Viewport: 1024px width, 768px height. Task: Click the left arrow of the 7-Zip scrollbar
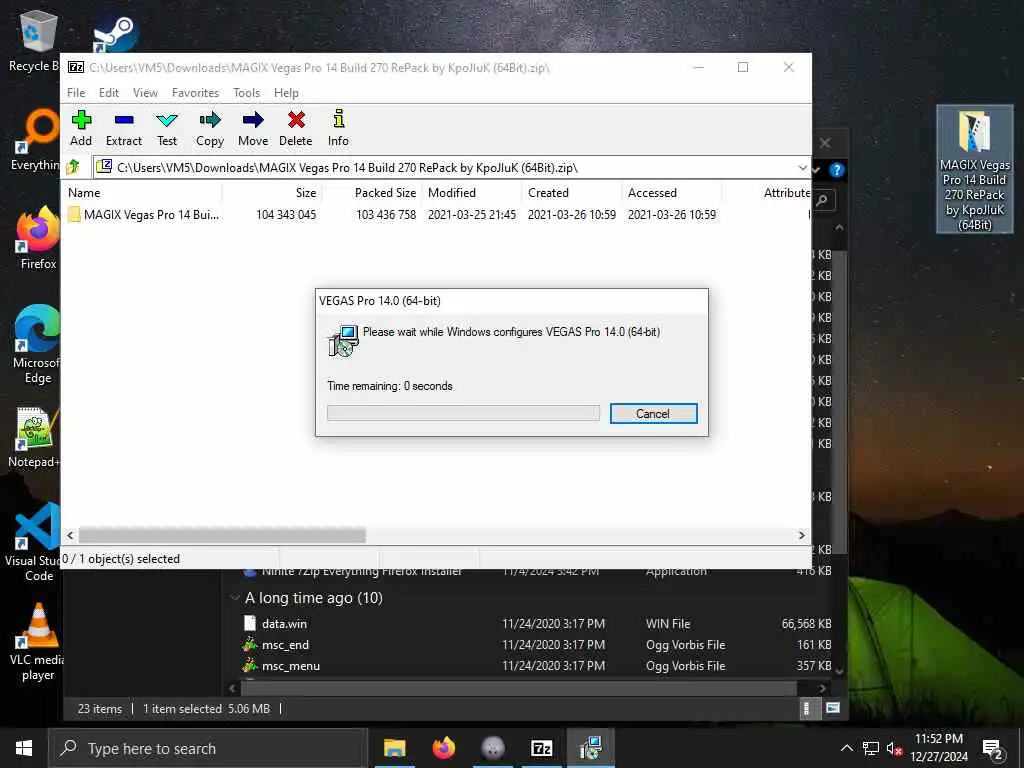pyautogui.click(x=71, y=536)
